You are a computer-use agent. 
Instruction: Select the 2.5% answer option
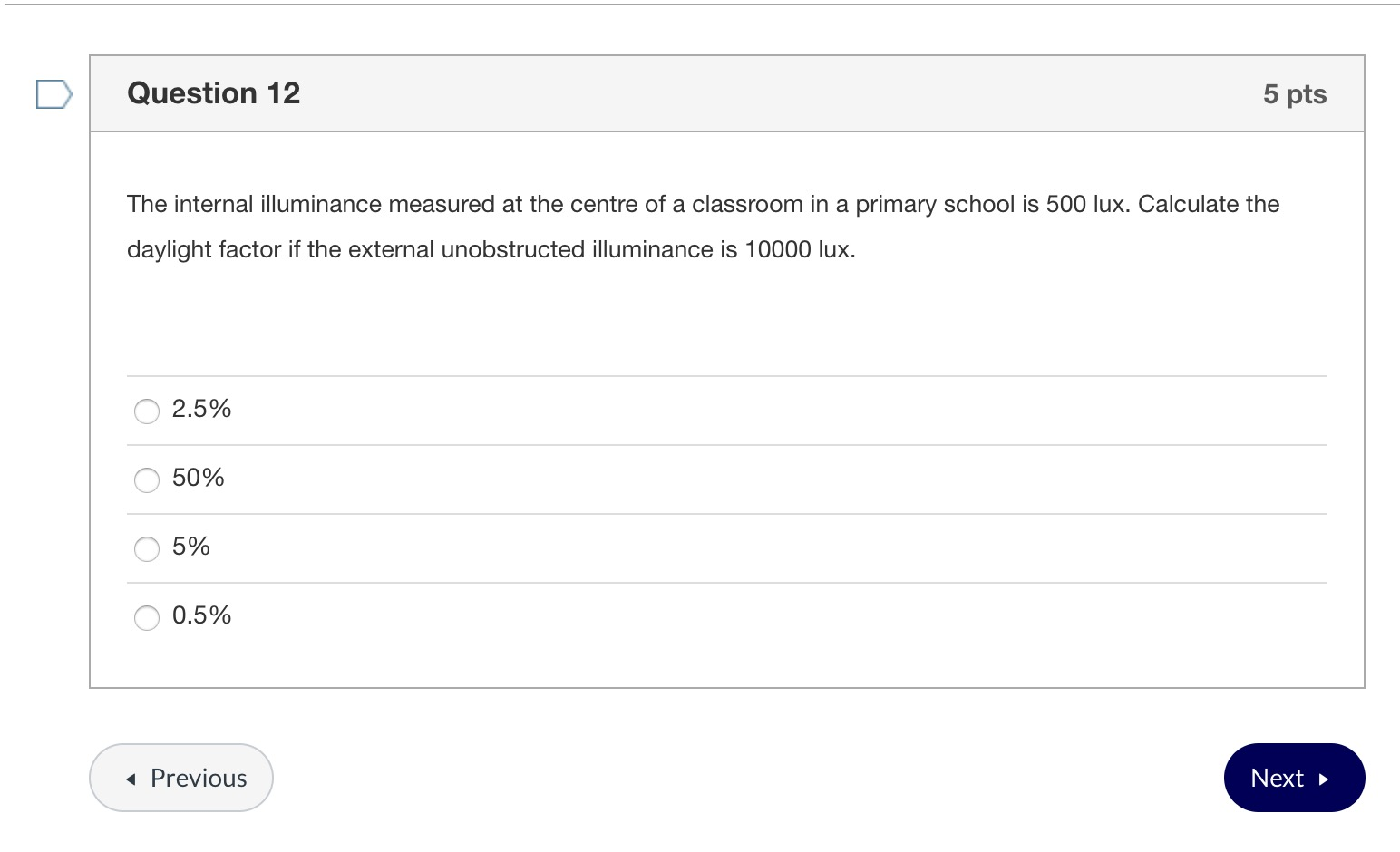click(x=146, y=411)
